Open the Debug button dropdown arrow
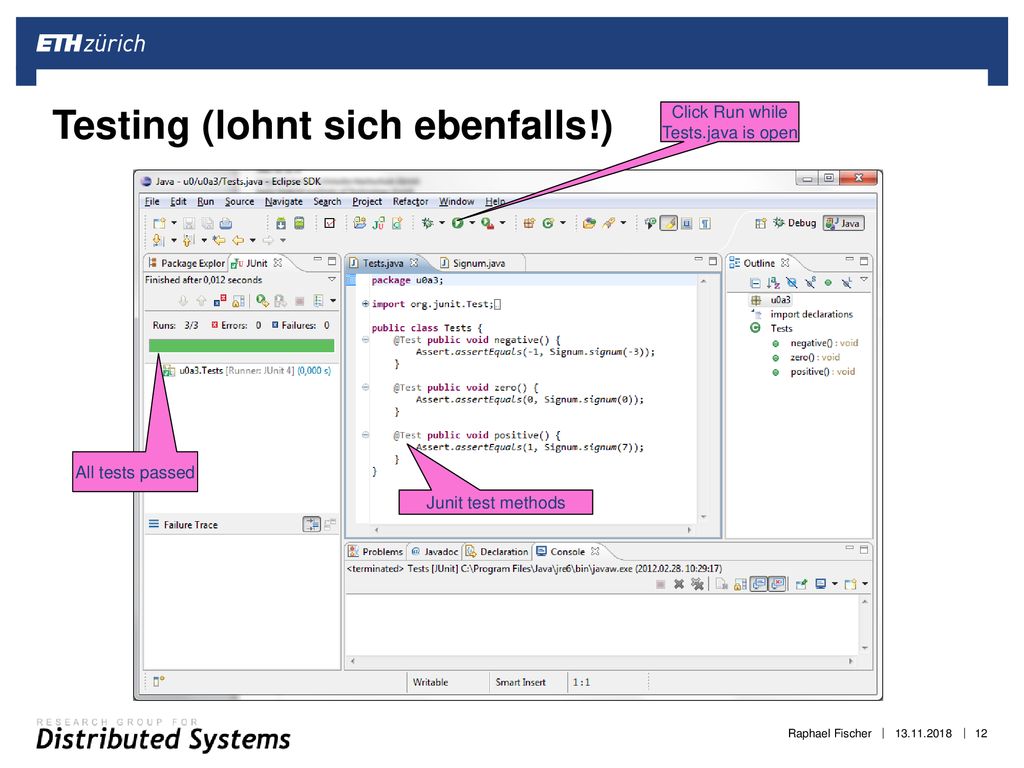The width and height of the screenshot is (1024, 768). tap(441, 223)
